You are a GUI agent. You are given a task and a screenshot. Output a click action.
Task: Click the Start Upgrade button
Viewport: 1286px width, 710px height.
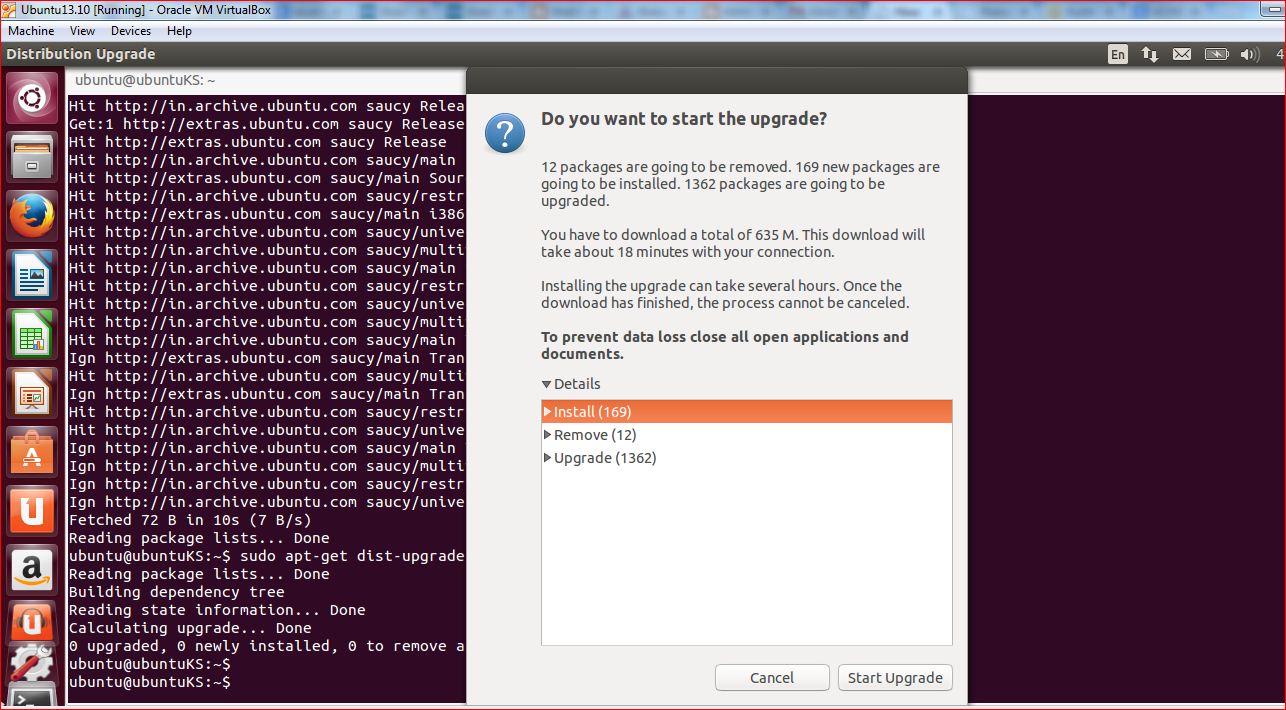point(895,678)
